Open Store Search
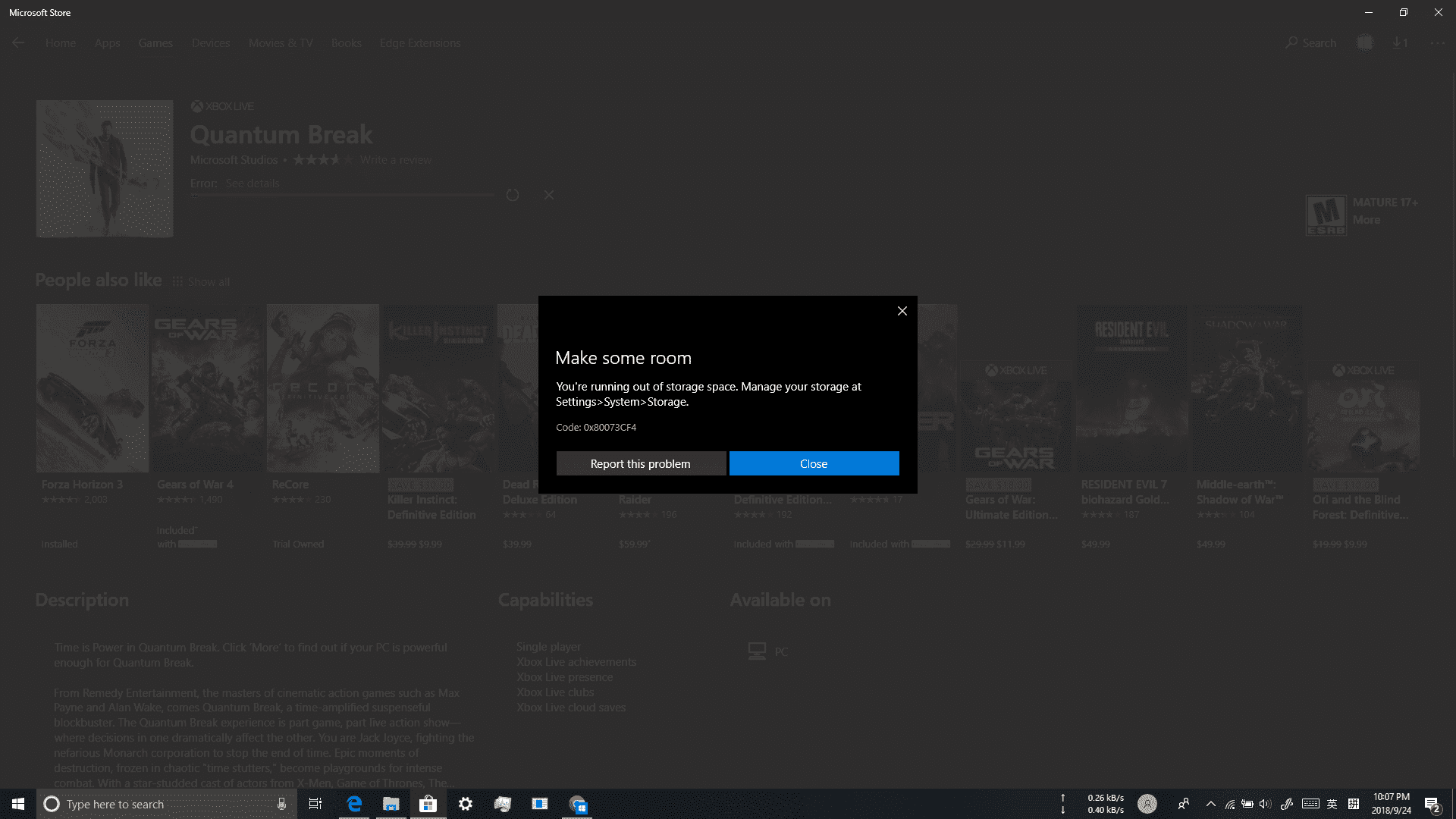 (1311, 43)
